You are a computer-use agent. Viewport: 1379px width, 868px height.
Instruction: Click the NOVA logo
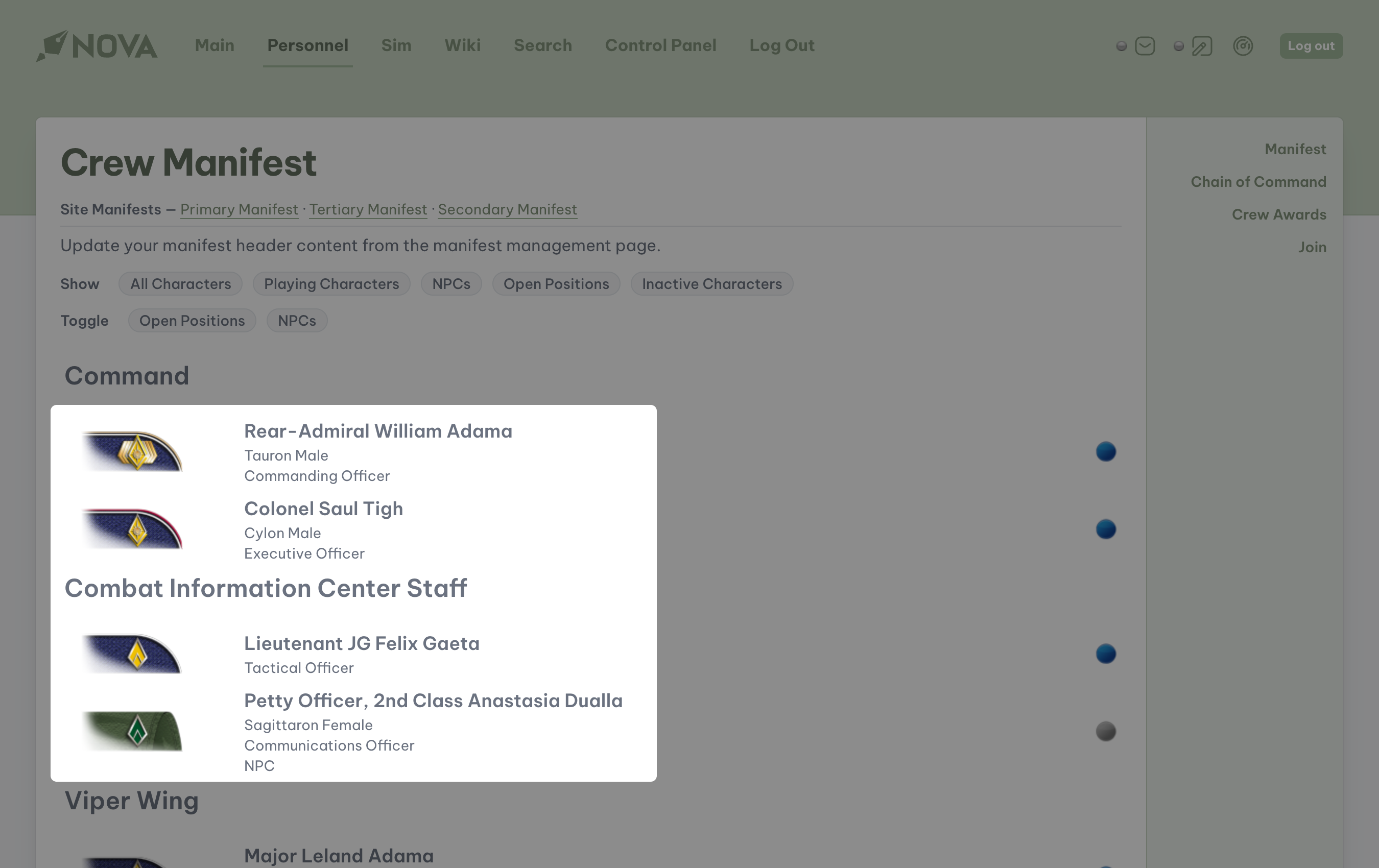pyautogui.click(x=97, y=46)
